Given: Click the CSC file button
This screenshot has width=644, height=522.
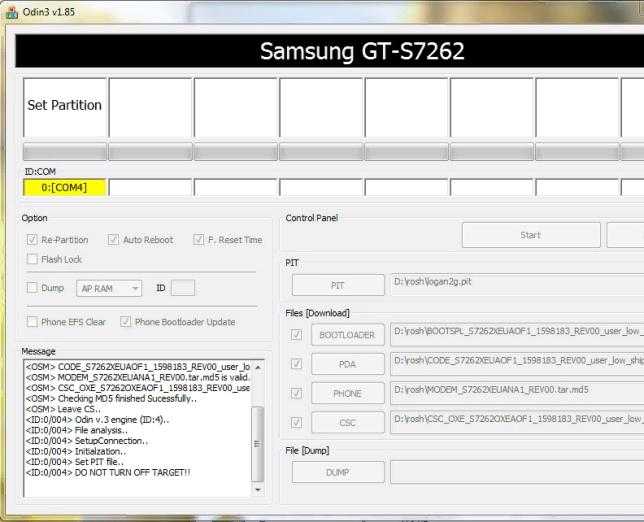Looking at the screenshot, I should click(x=347, y=423).
